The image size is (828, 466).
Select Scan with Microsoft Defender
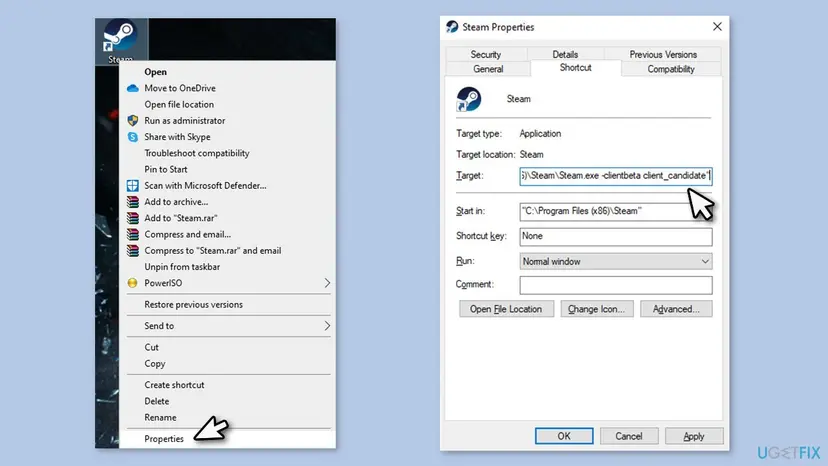[205, 185]
